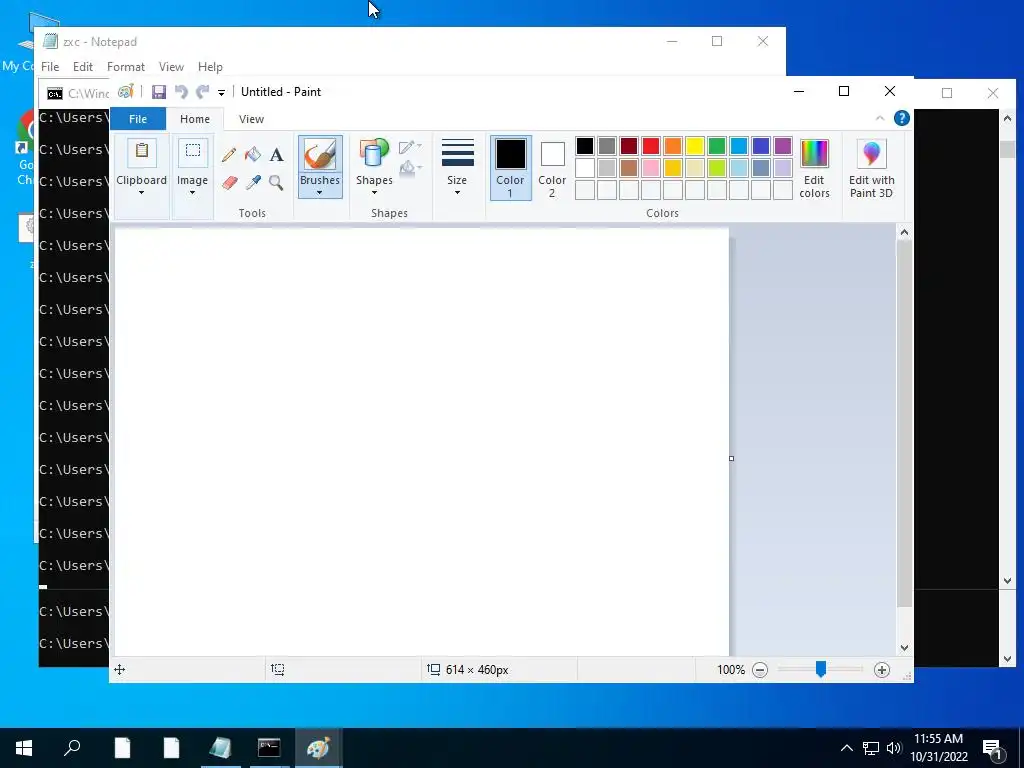Viewport: 1024px width, 768px height.
Task: Open the Shapes gallery icon
Action: [374, 155]
